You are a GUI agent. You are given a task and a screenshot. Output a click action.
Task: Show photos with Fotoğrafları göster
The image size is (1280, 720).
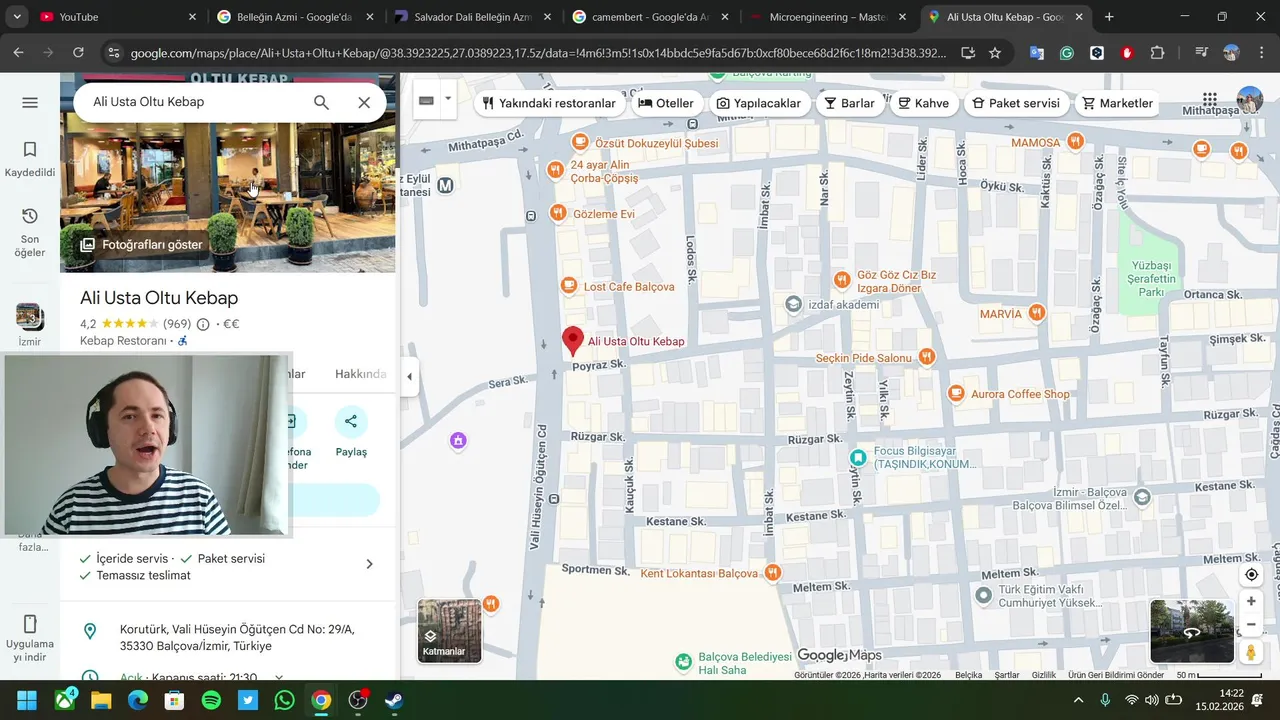point(141,244)
